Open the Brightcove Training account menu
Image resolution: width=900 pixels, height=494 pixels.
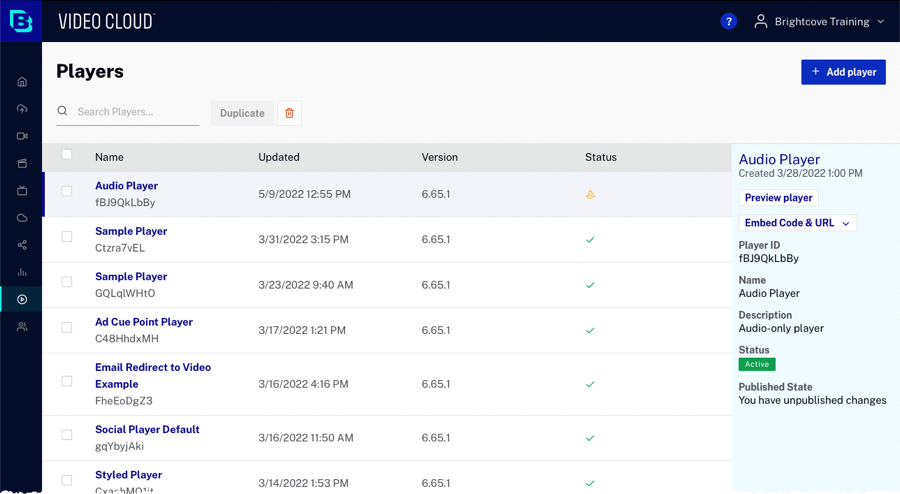pyautogui.click(x=820, y=21)
